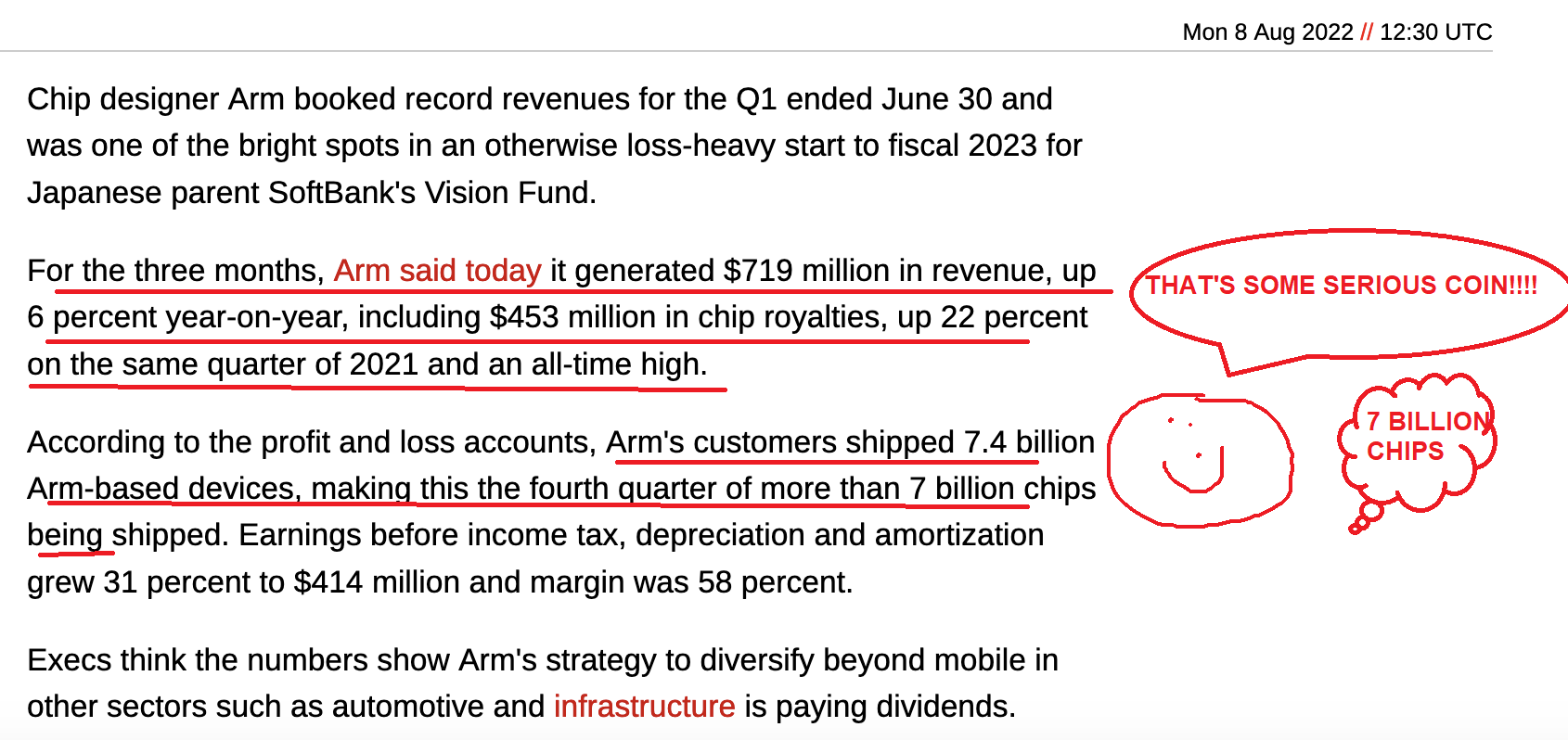Screen dimensions: 1568x740
Task: Click the "THAT'S SOME SERIOUS COIN" speech bubble text
Action: tap(1341, 286)
